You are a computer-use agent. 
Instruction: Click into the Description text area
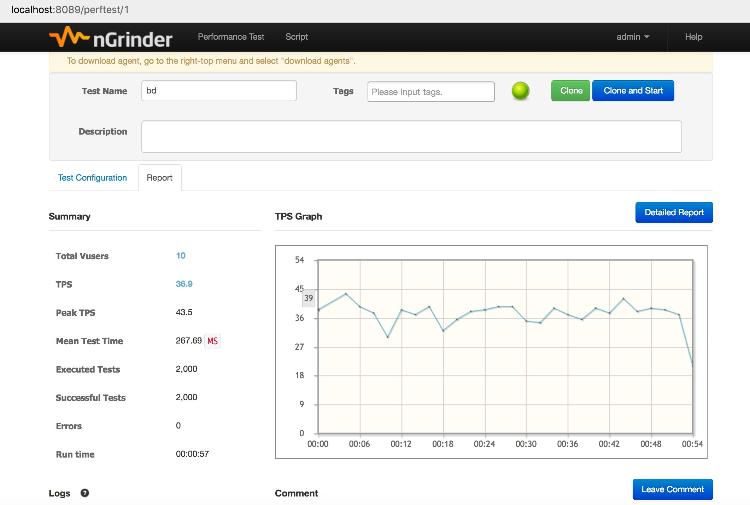point(411,136)
